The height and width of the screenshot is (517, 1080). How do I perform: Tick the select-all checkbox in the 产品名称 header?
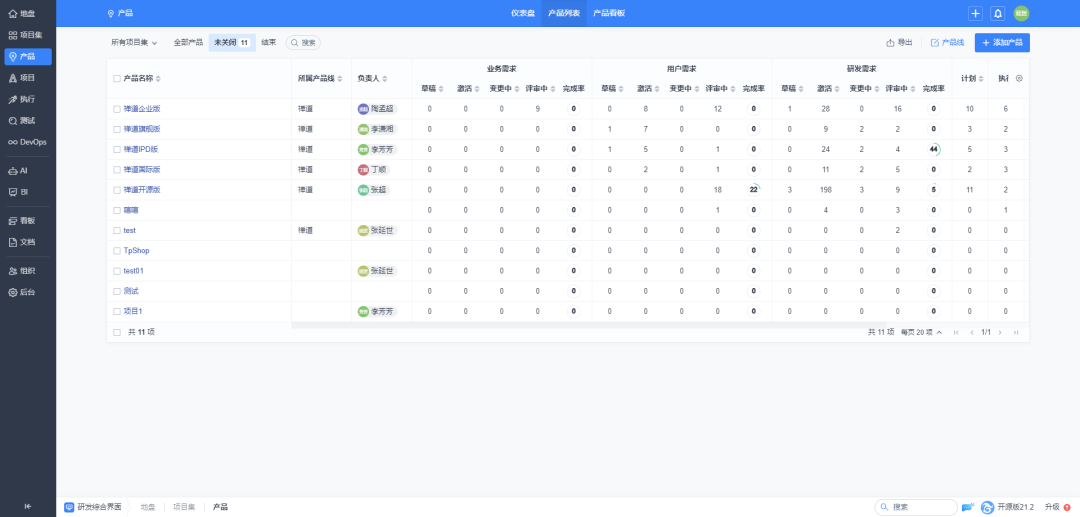click(x=117, y=78)
